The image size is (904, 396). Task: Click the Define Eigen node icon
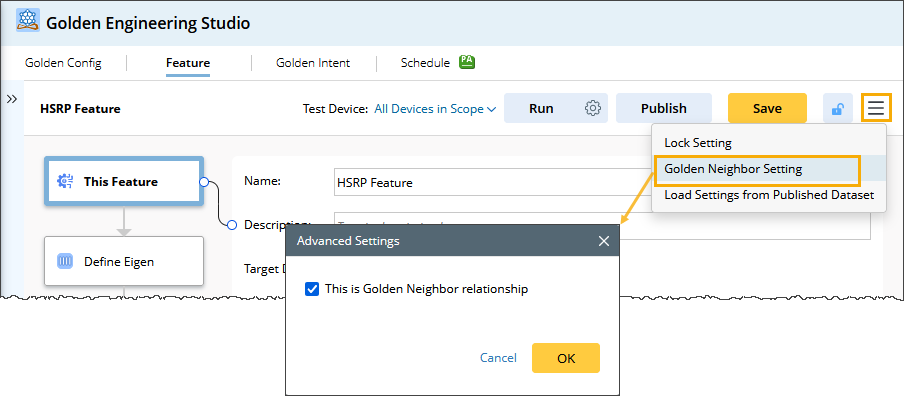pyautogui.click(x=65, y=261)
